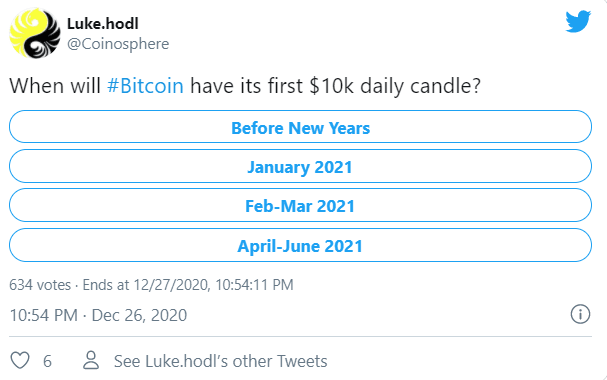Open the @Coinosphere handle
The image size is (607, 380).
click(118, 44)
